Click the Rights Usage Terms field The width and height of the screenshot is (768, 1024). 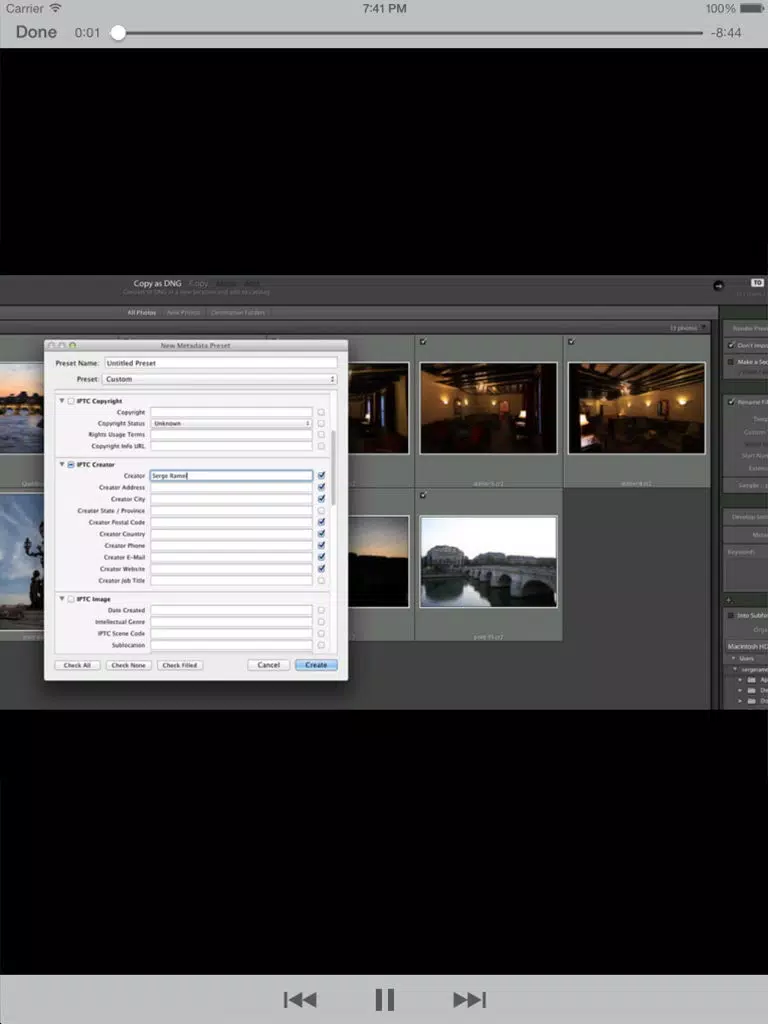[x=231, y=434]
